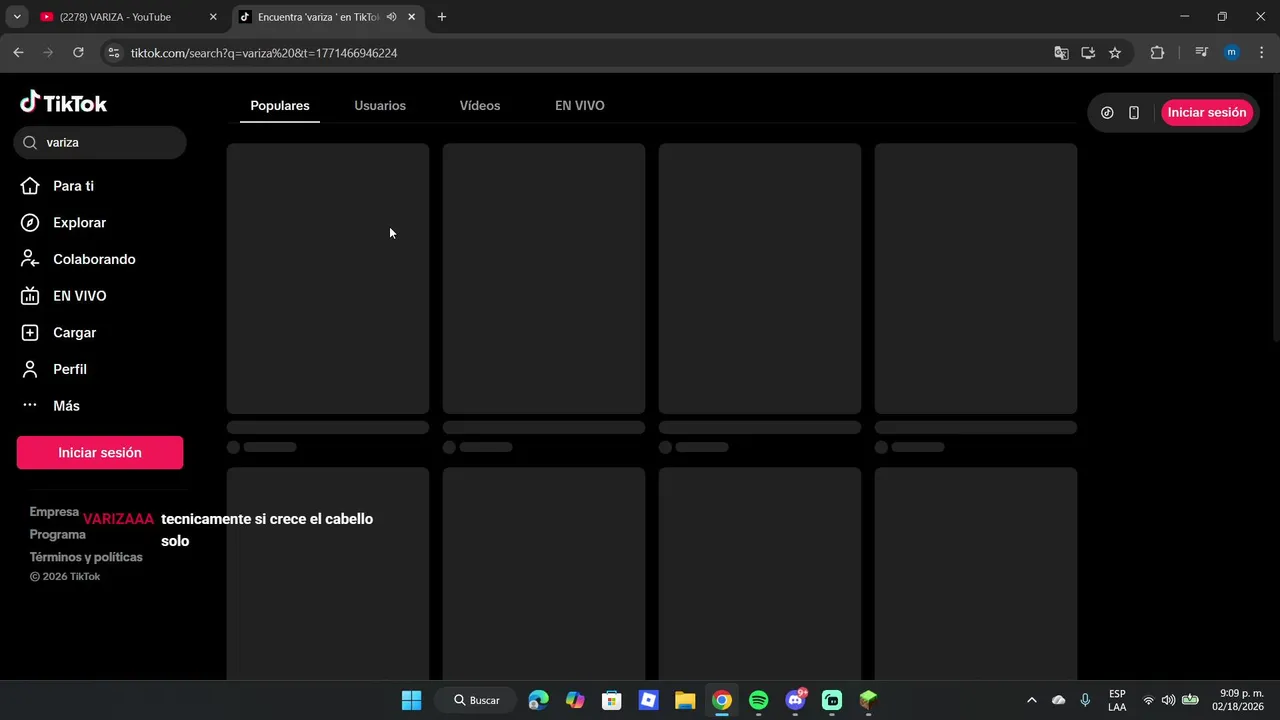The height and width of the screenshot is (720, 1280).
Task: Open the clock showing 9:09 p. m.
Action: tap(1240, 700)
